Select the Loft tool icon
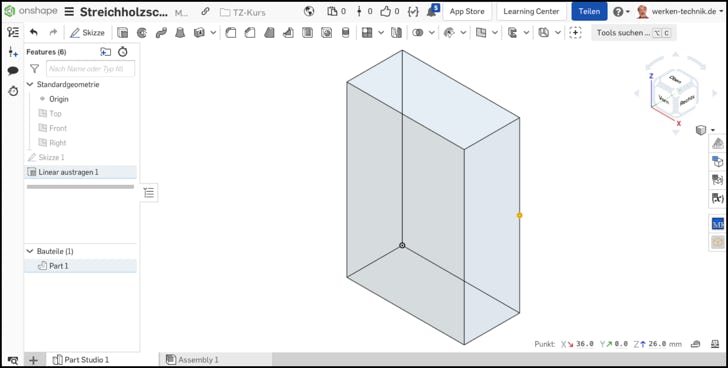 pos(180,32)
